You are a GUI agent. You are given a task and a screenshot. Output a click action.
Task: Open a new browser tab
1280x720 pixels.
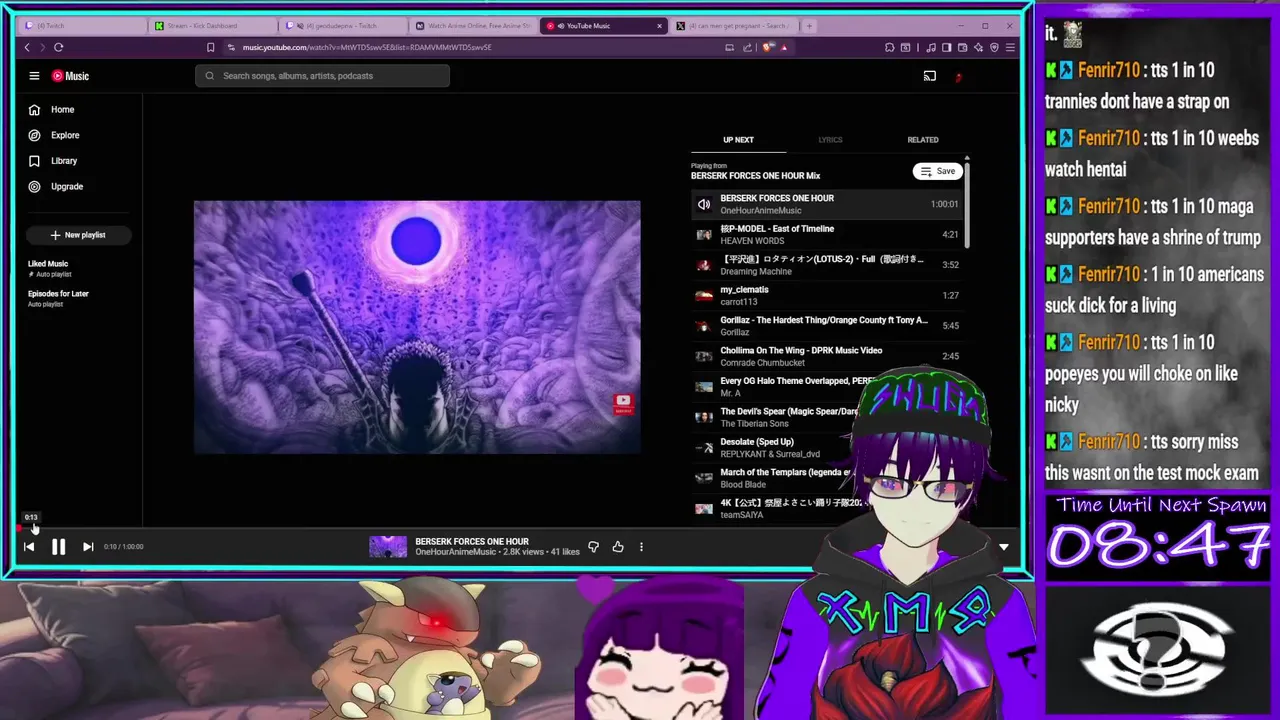[x=809, y=26]
